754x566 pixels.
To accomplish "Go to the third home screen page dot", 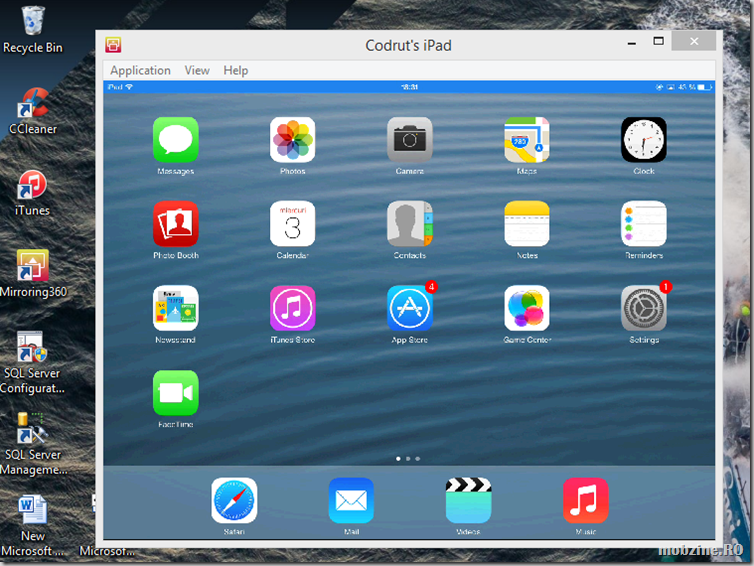I will tap(417, 459).
